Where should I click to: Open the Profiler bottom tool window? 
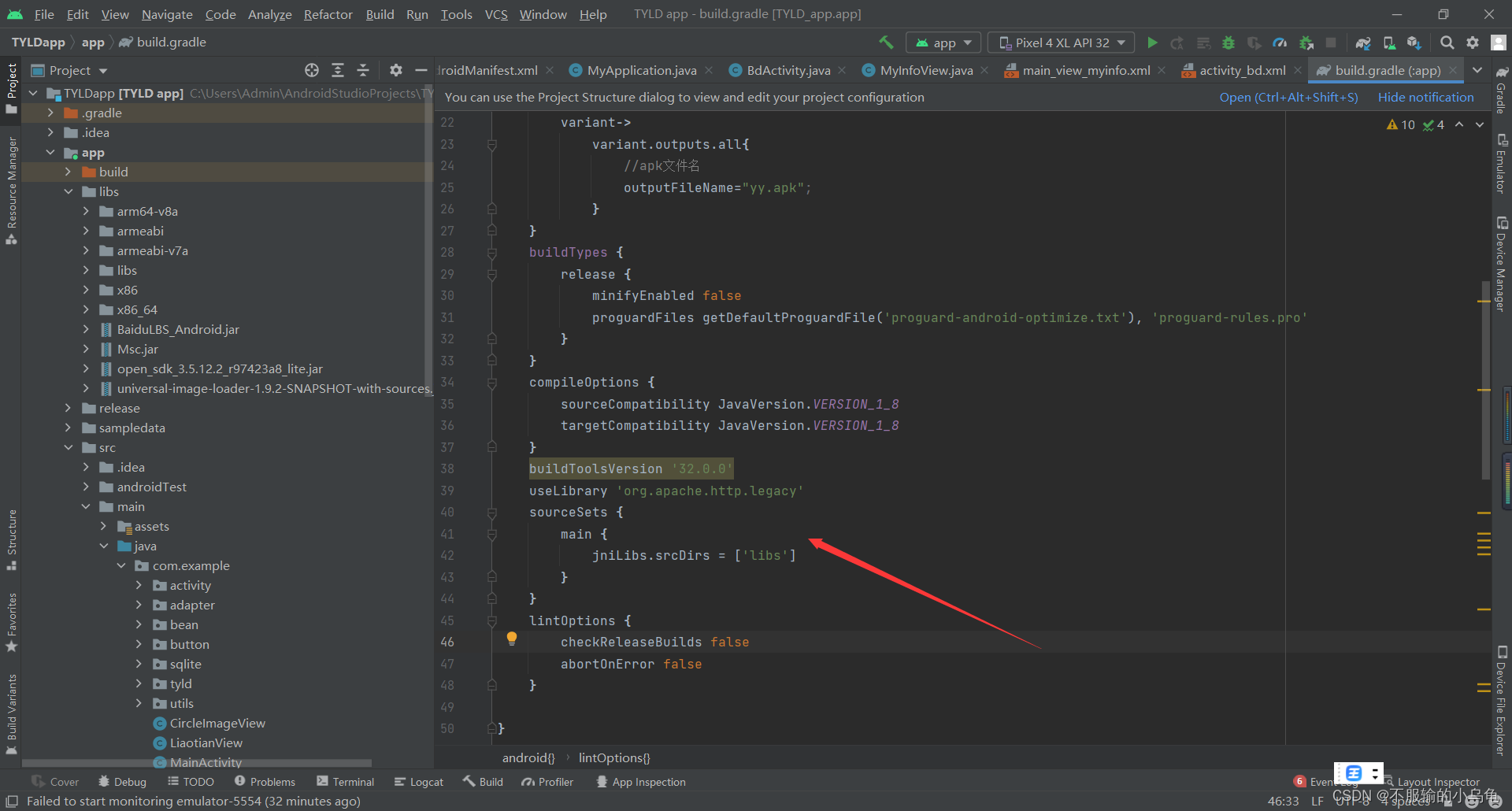(x=547, y=782)
